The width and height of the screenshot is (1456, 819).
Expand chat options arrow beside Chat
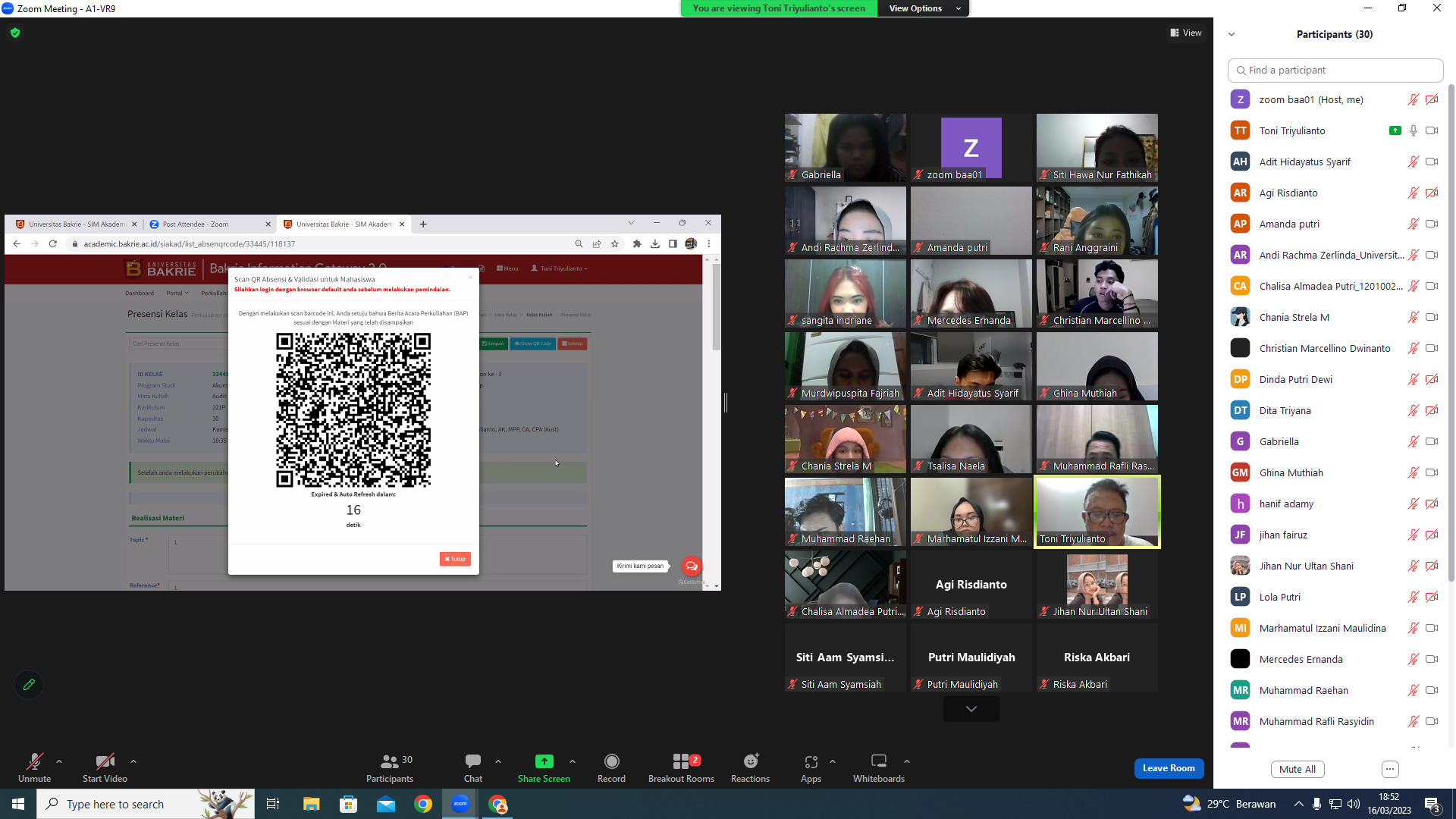[x=498, y=761]
